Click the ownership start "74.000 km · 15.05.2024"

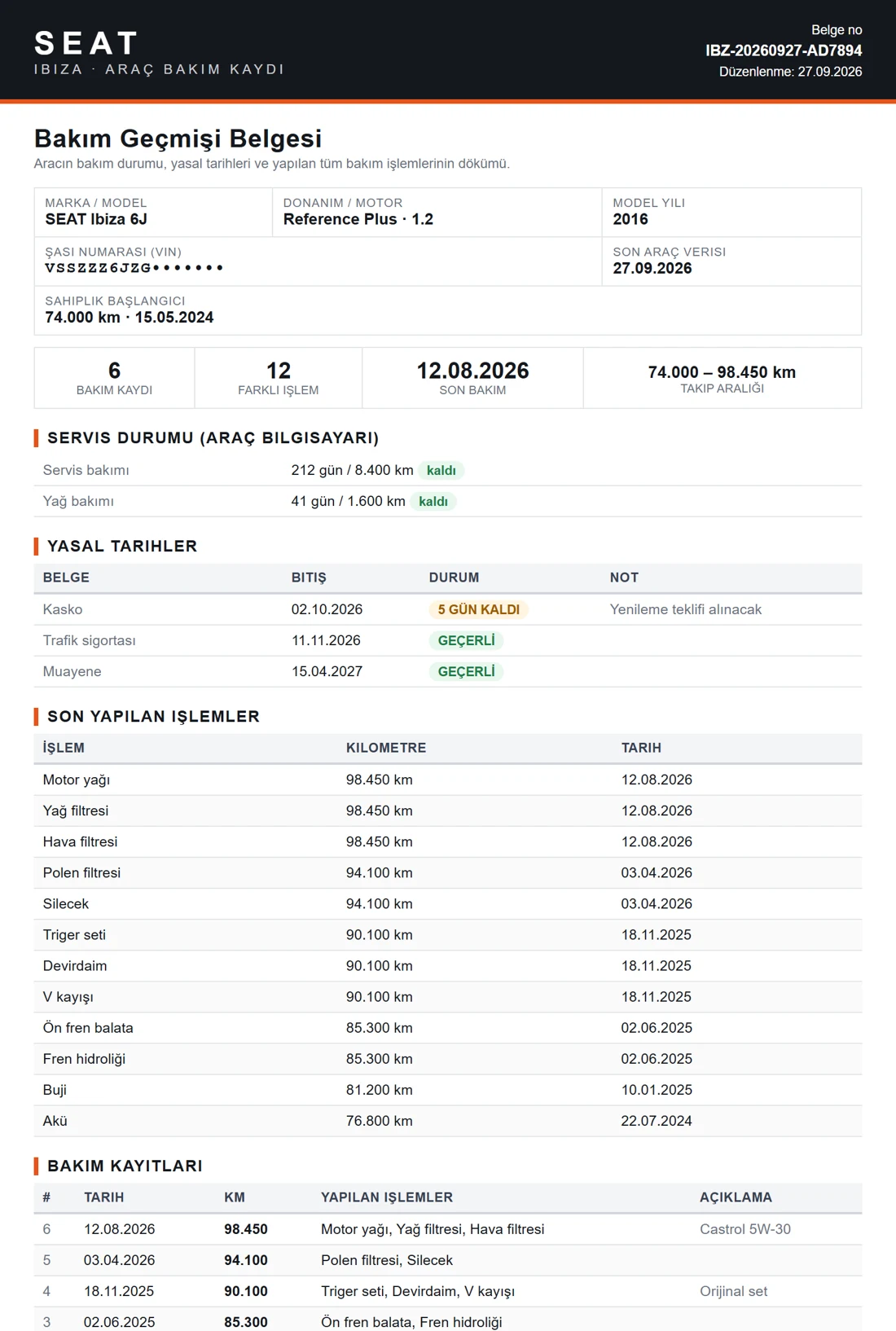tap(130, 317)
